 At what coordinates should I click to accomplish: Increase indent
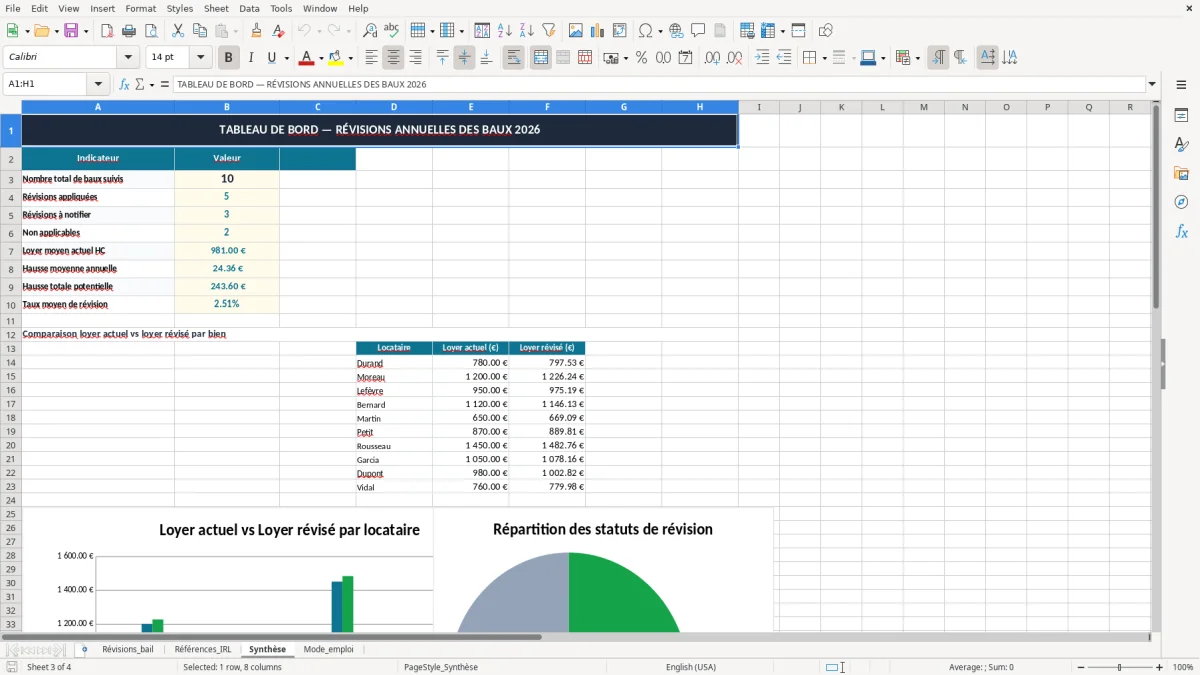(762, 58)
